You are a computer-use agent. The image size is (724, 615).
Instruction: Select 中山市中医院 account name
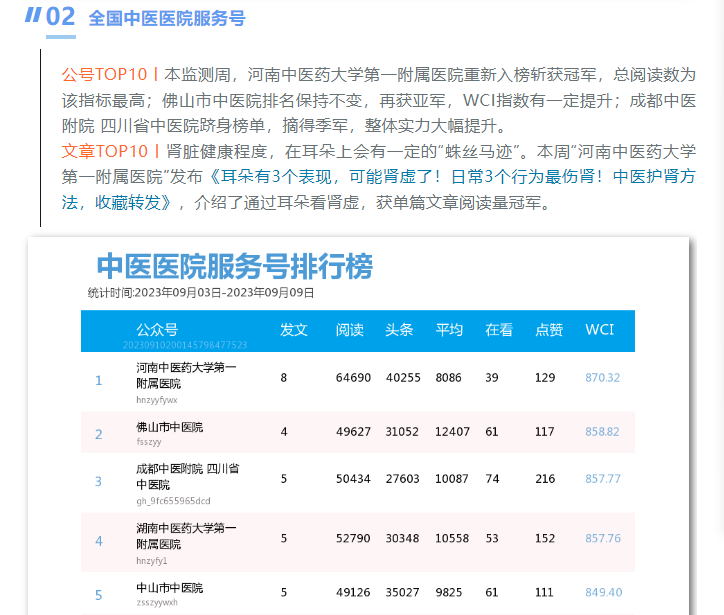(x=169, y=588)
